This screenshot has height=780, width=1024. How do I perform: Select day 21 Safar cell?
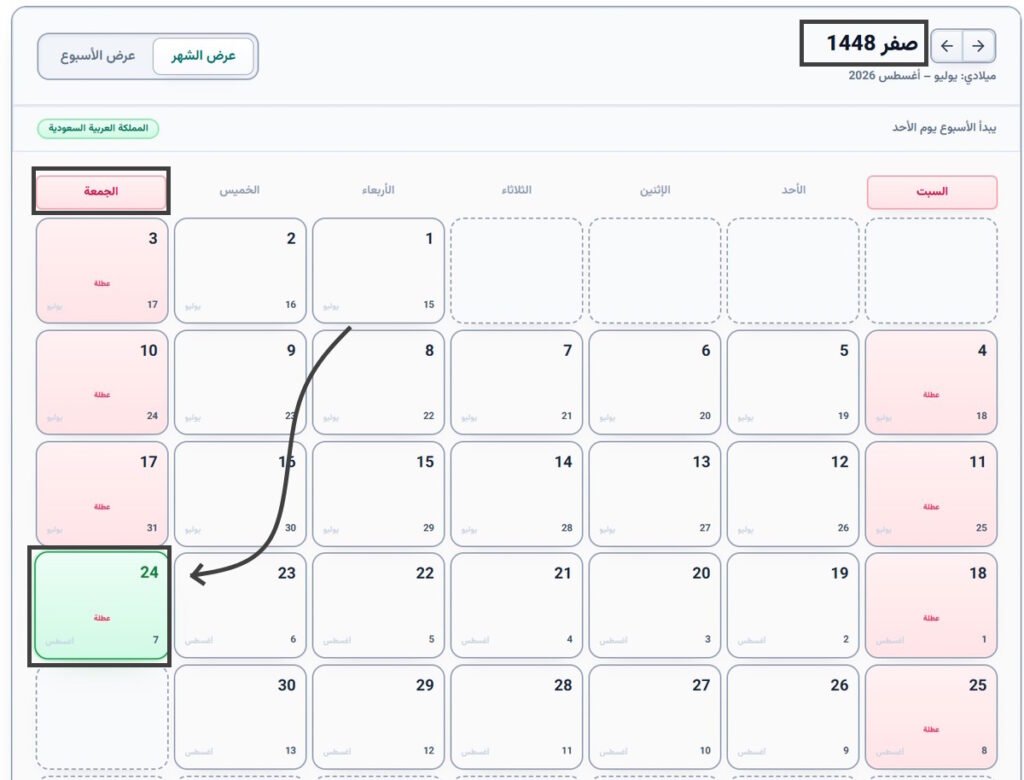click(x=517, y=606)
